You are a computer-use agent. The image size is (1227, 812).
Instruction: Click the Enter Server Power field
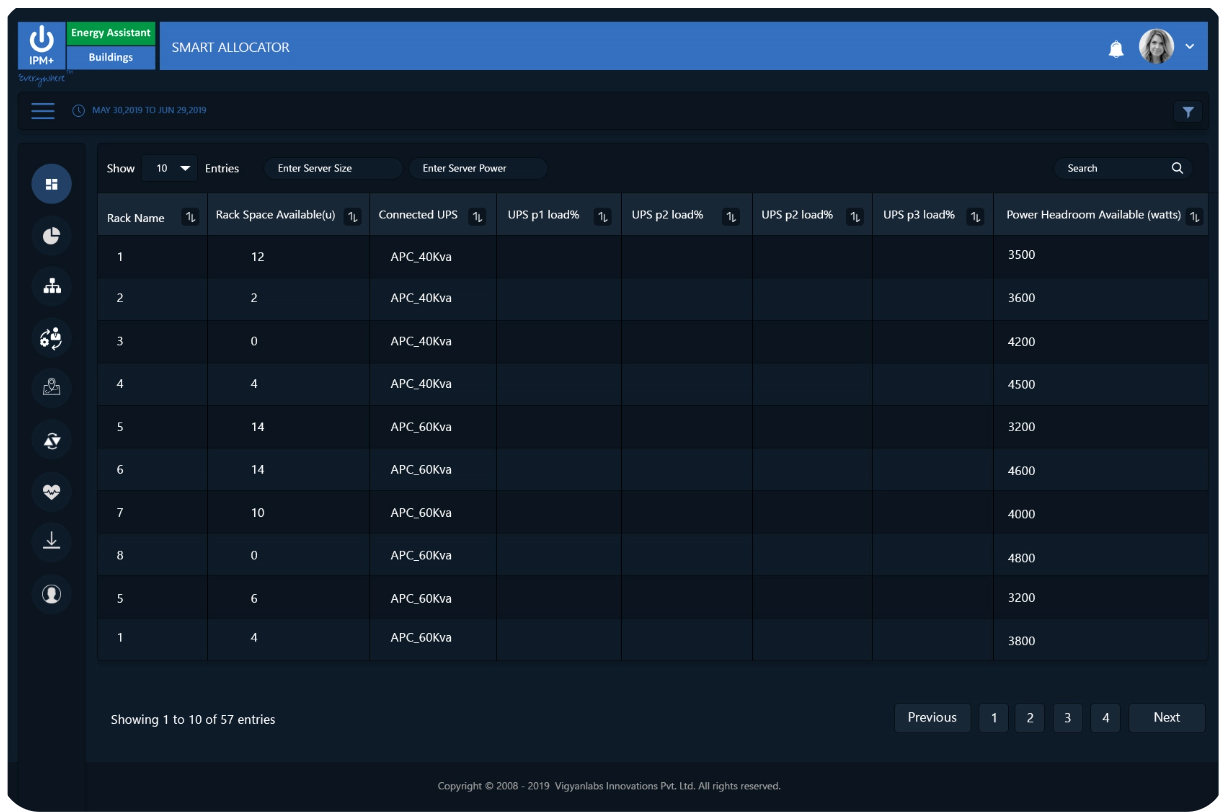pos(478,168)
